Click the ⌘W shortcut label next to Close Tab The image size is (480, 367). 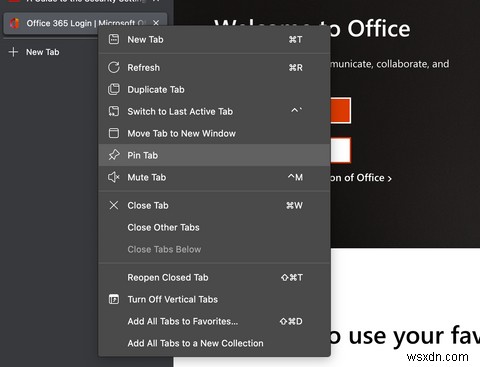(294, 206)
